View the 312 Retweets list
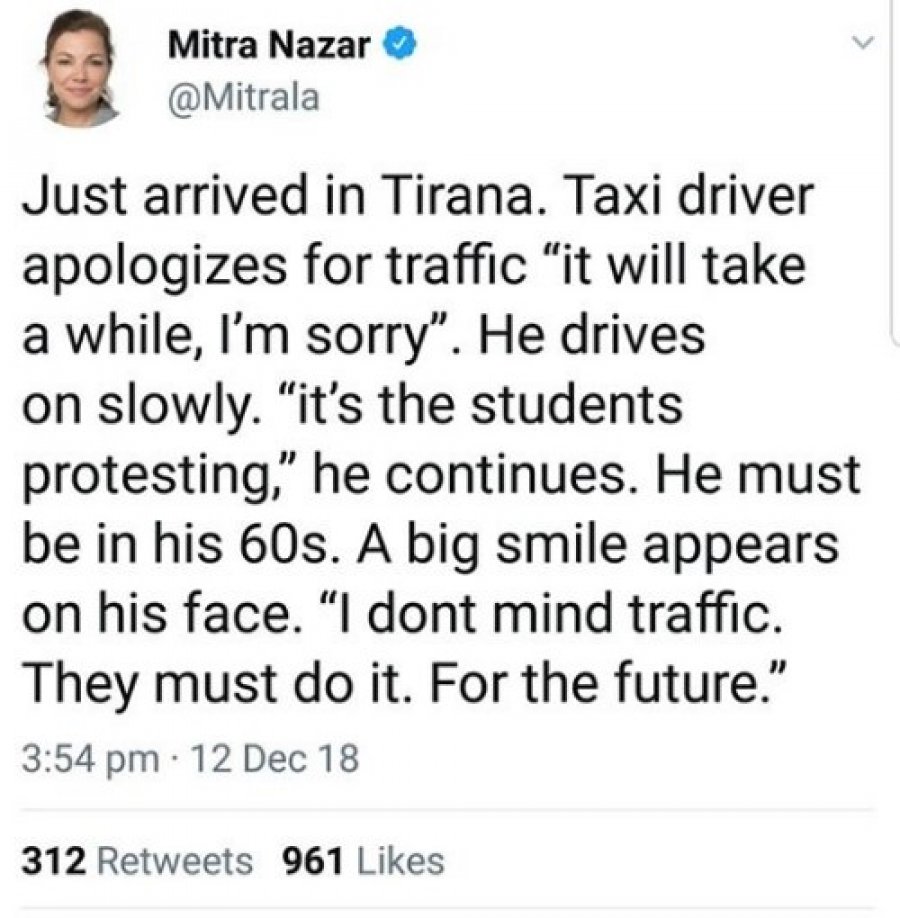The height and width of the screenshot is (918, 900). click(x=136, y=859)
